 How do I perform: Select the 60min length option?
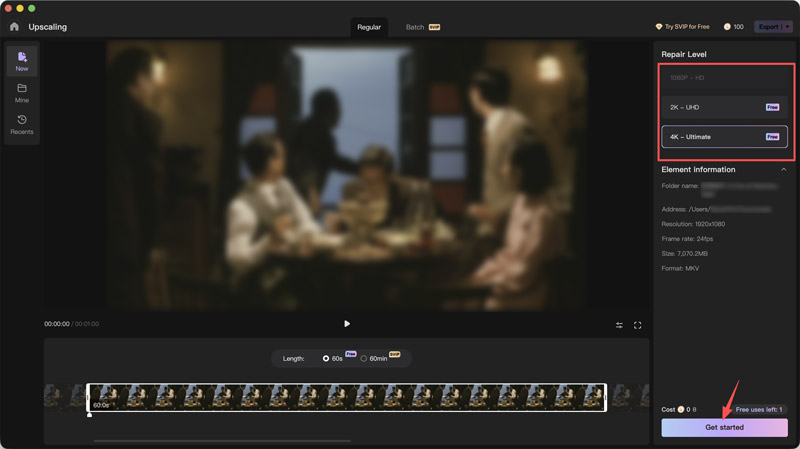click(x=374, y=358)
